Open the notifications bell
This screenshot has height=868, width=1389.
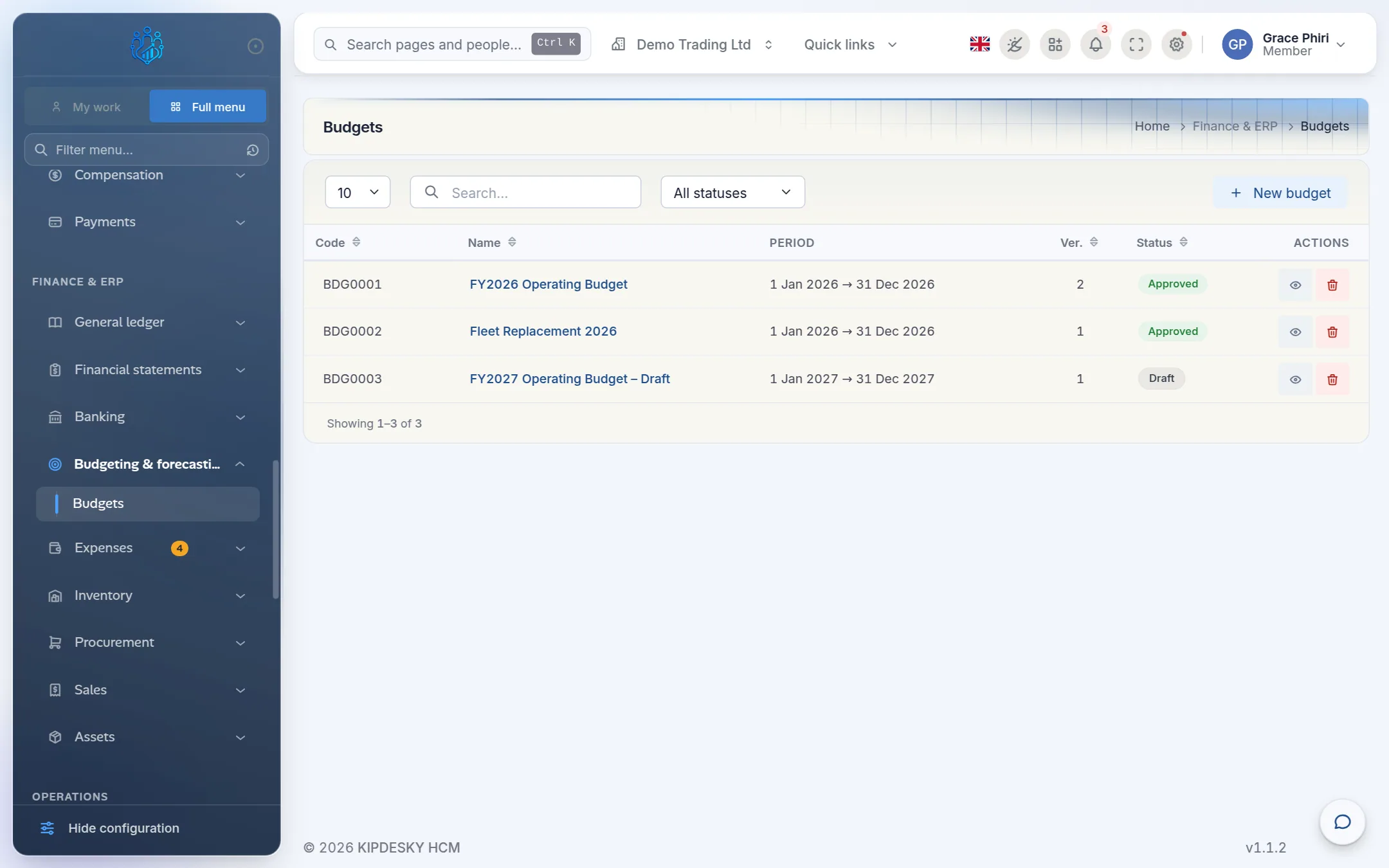[x=1096, y=44]
